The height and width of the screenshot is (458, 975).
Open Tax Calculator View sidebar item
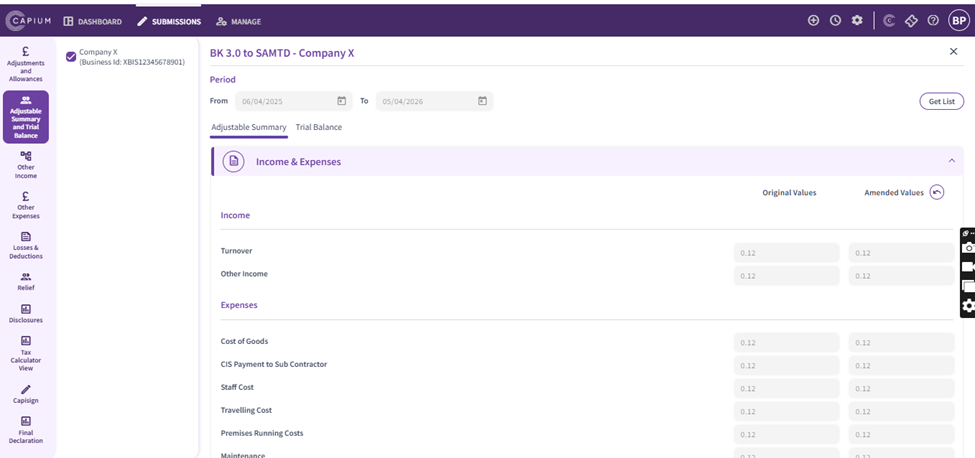(x=25, y=353)
